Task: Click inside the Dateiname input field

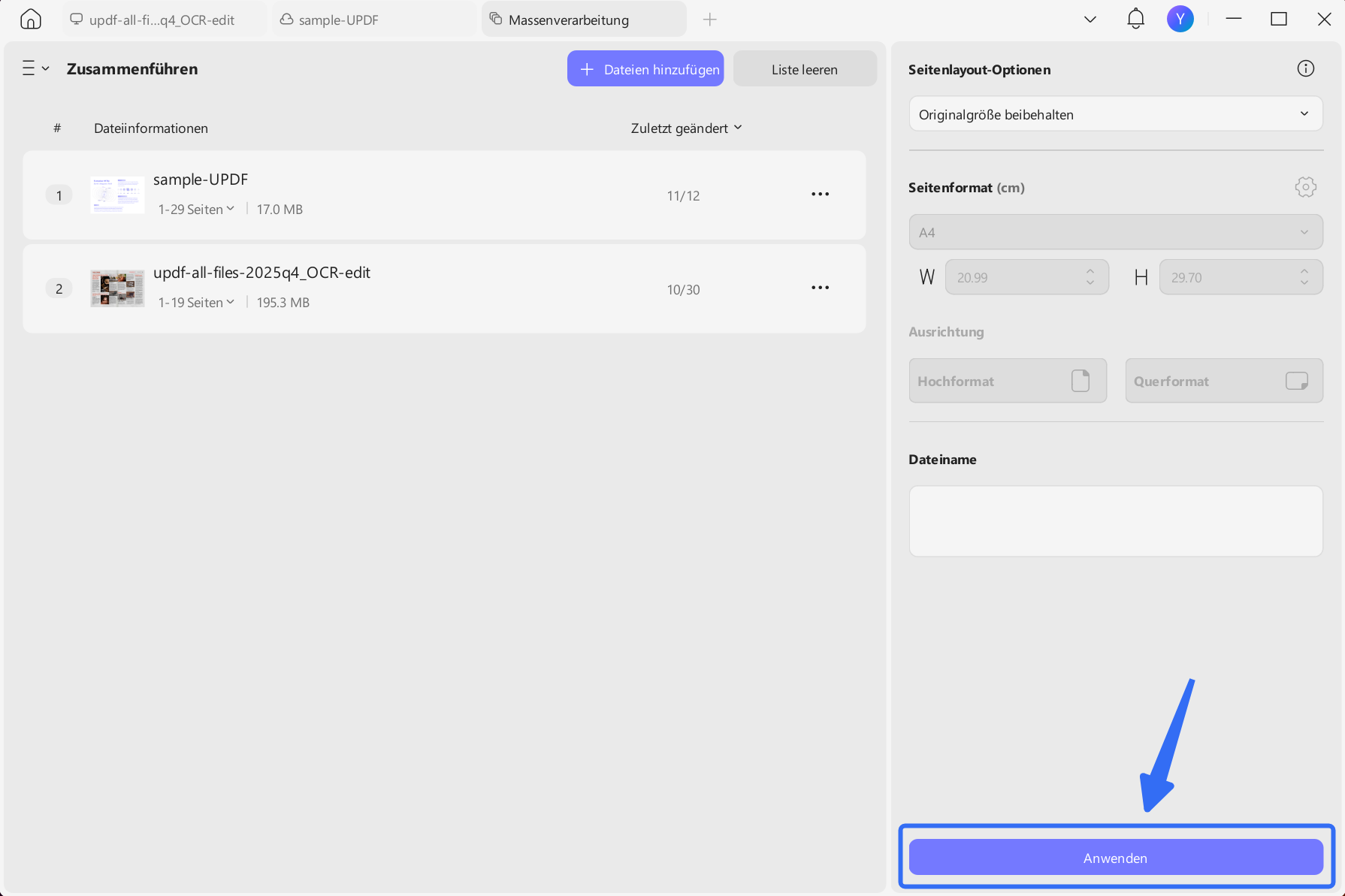Action: [x=1115, y=520]
